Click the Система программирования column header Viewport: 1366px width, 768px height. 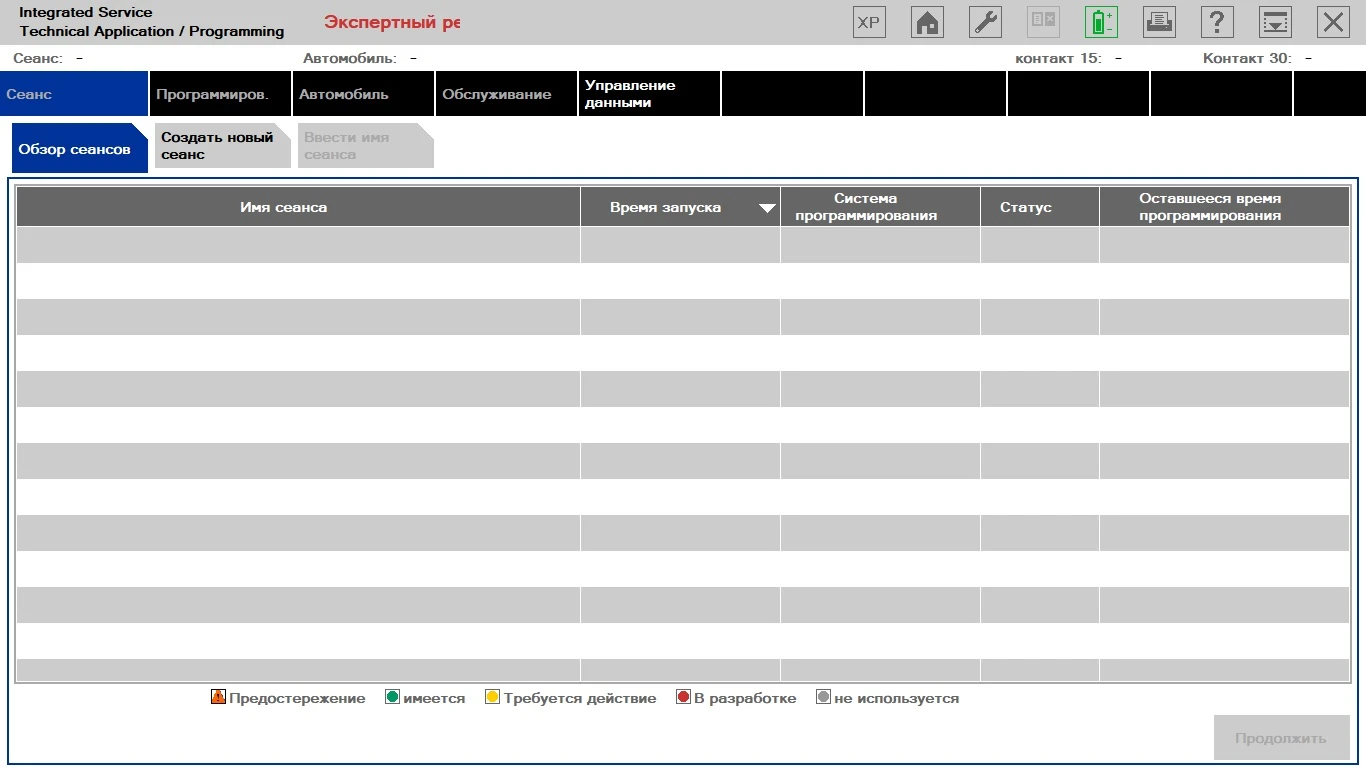tap(880, 207)
